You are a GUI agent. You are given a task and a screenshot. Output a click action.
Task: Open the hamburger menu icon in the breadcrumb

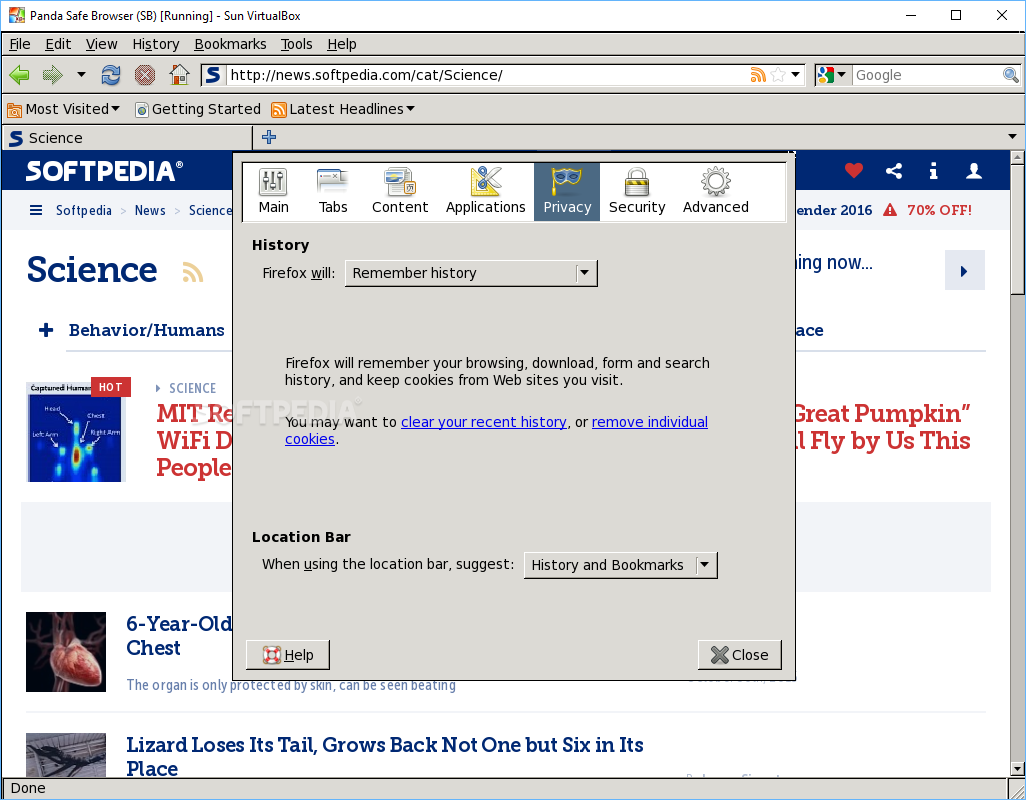36,210
